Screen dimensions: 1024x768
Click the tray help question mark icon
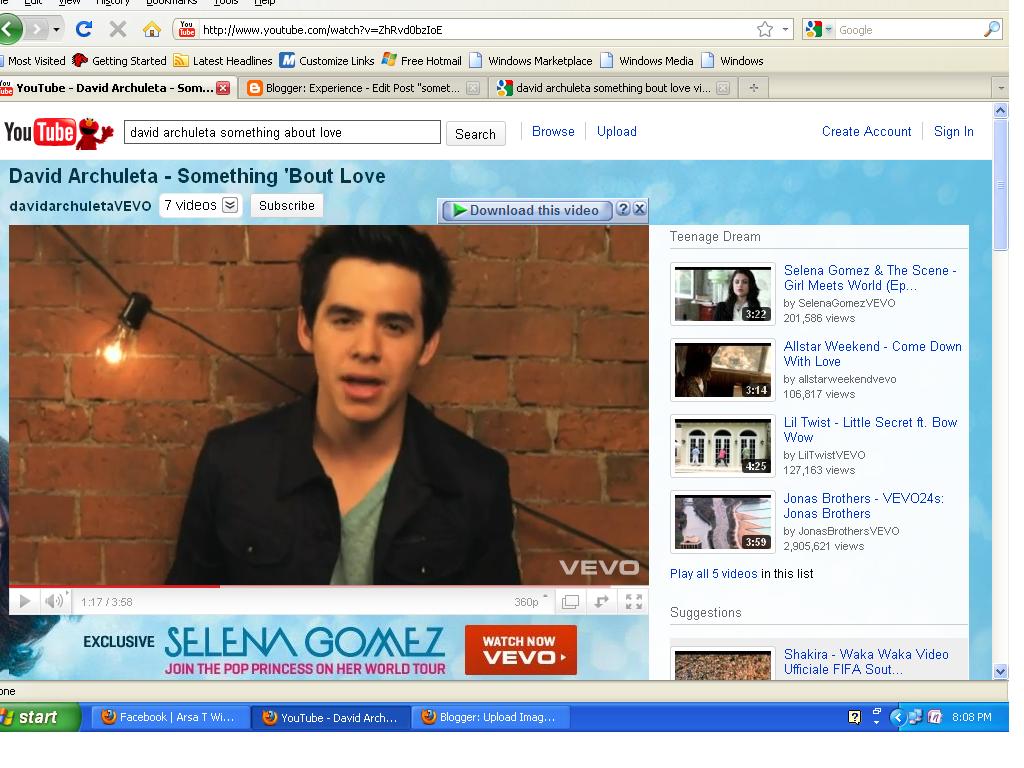854,717
